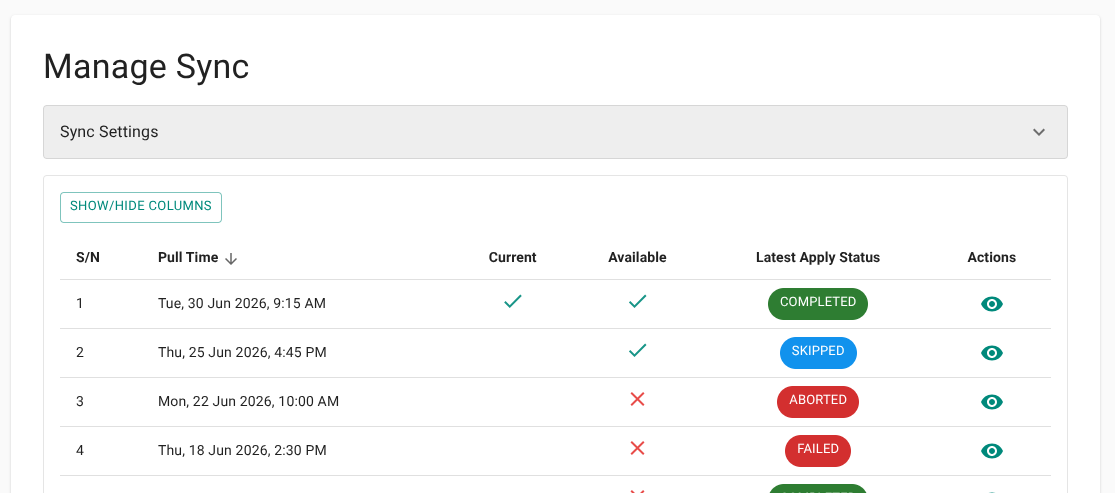Select the S/N column header
The image size is (1115, 493).
click(88, 258)
